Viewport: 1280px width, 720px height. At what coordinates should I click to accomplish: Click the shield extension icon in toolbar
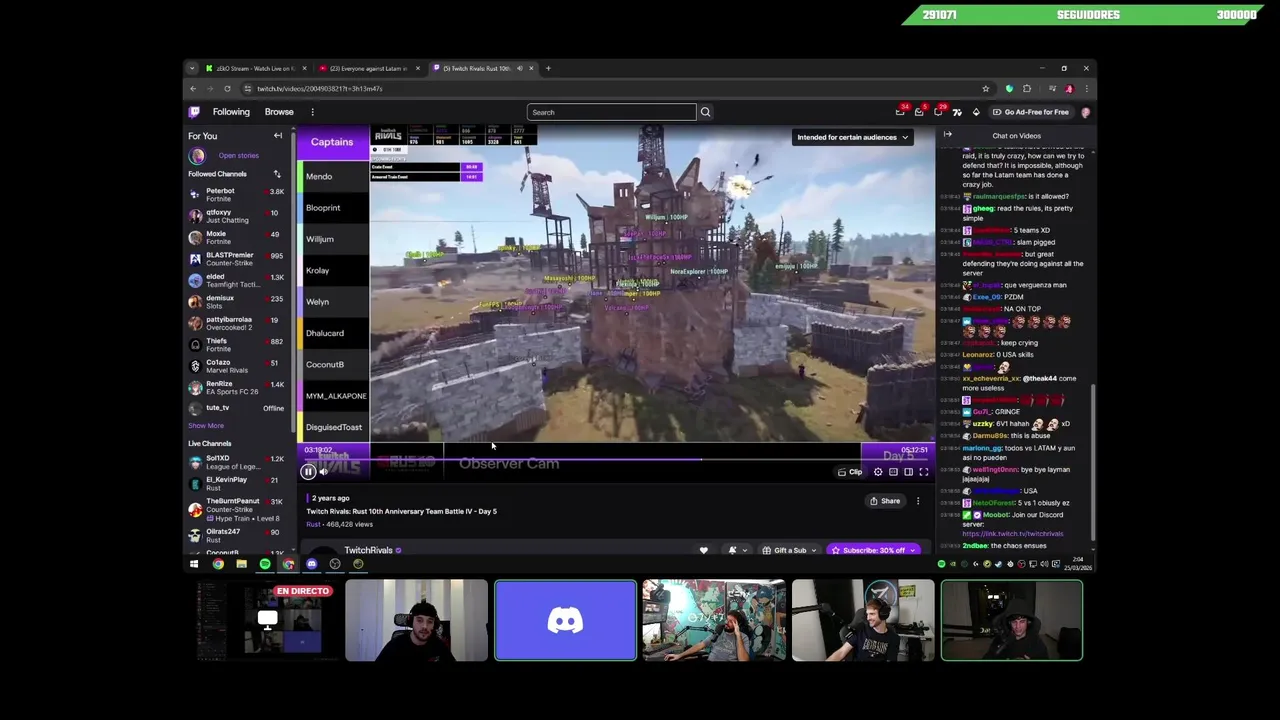point(1009,89)
